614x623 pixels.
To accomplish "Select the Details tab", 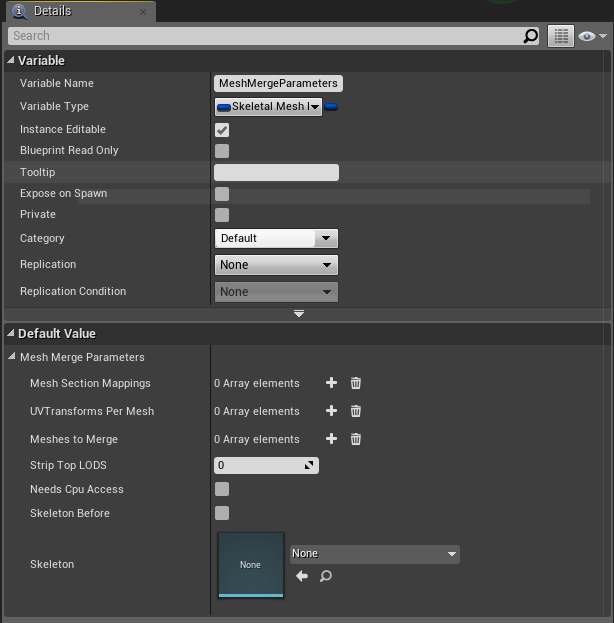I will [x=52, y=11].
